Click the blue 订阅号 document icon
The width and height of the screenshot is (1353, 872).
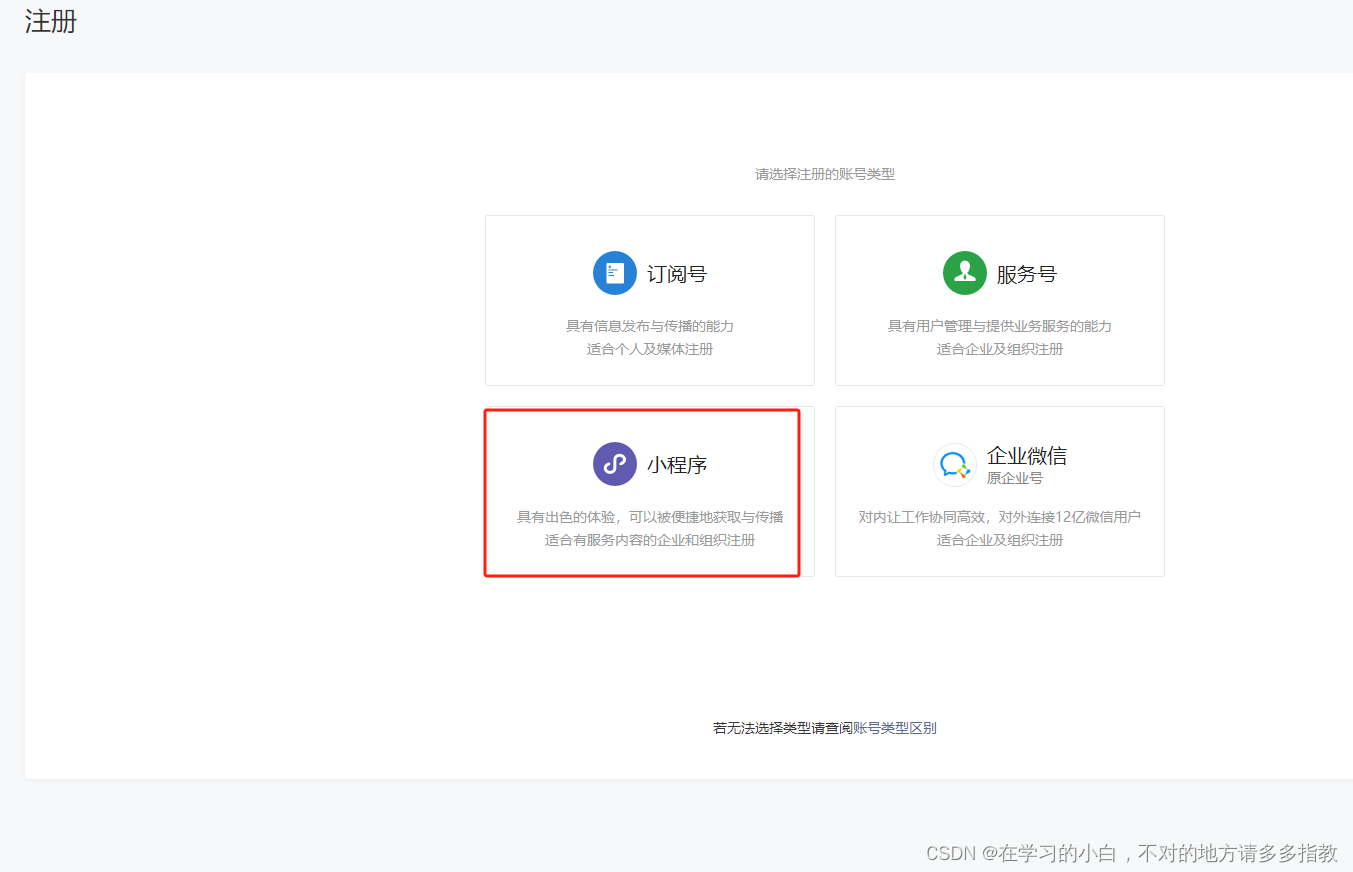(615, 273)
